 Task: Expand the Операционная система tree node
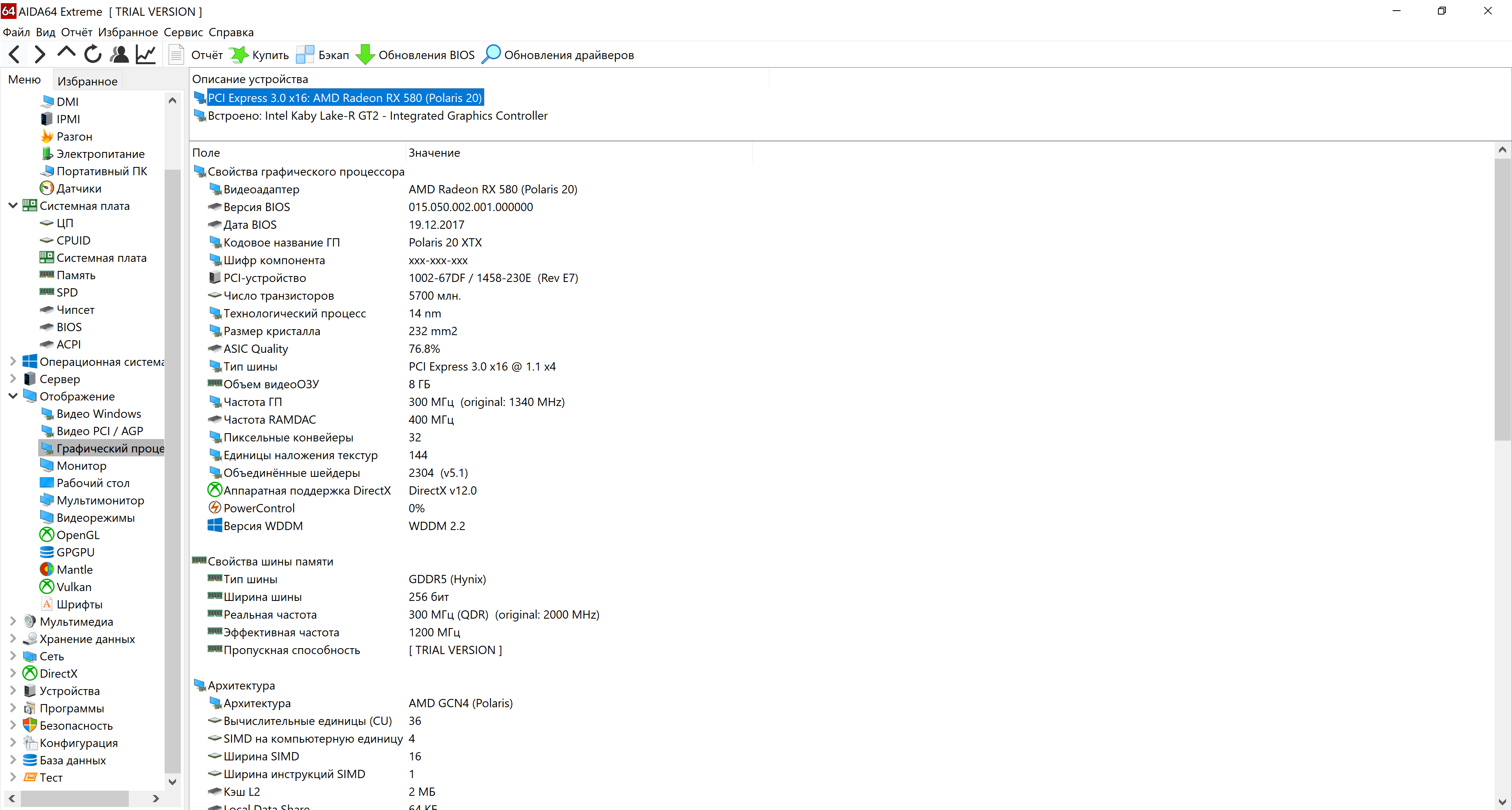[x=13, y=361]
